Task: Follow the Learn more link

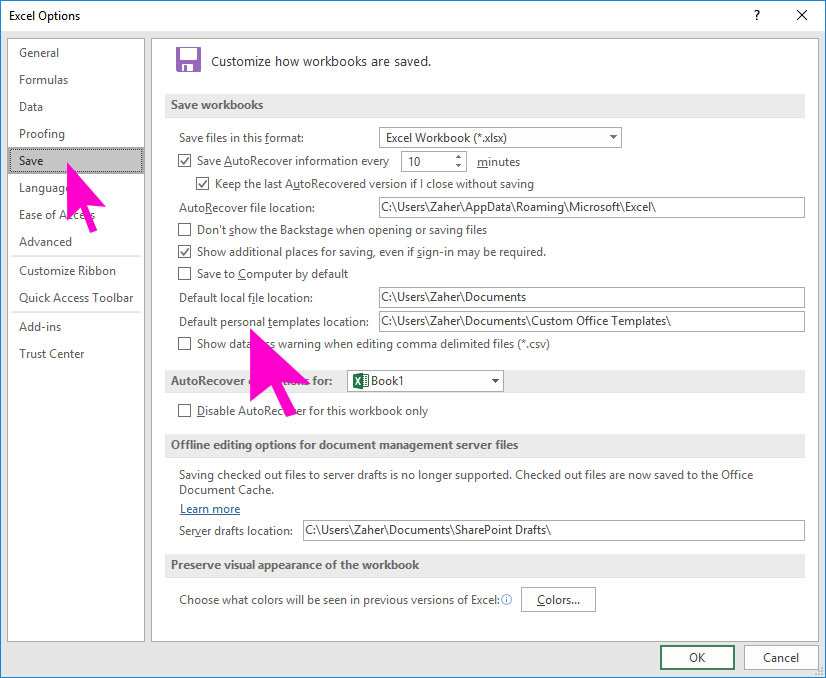Action: (210, 509)
